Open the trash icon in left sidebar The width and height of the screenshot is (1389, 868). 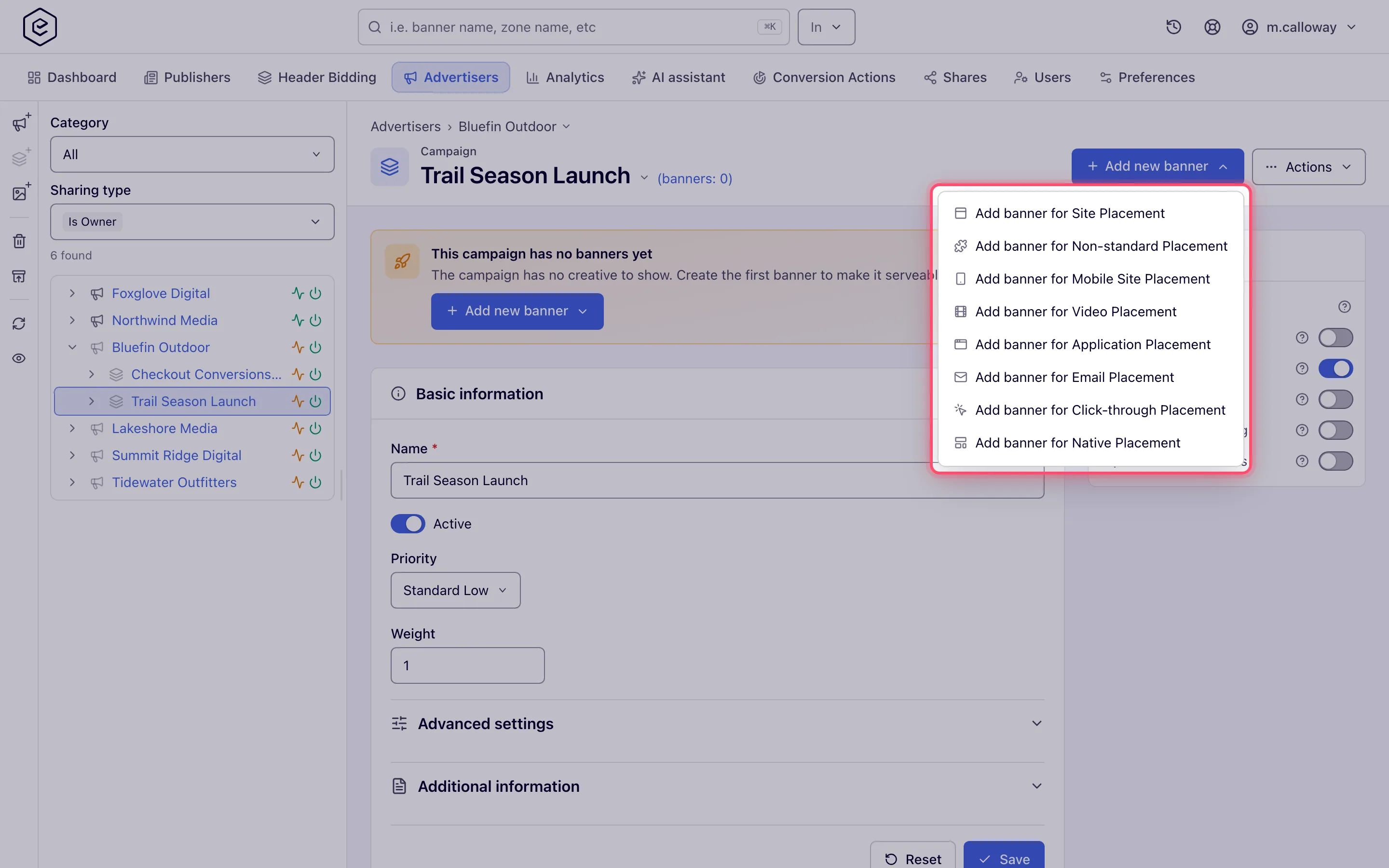tap(19, 241)
